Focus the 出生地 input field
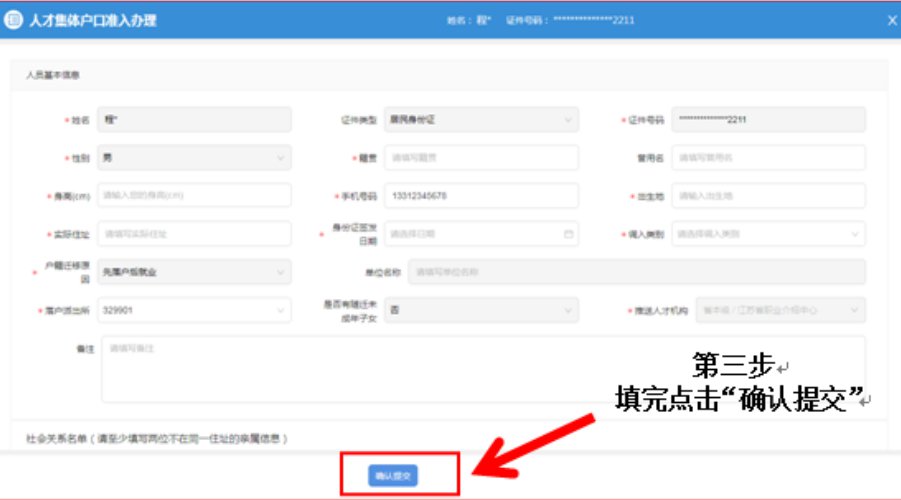Screen dimensions: 901x500 click(x=768, y=196)
